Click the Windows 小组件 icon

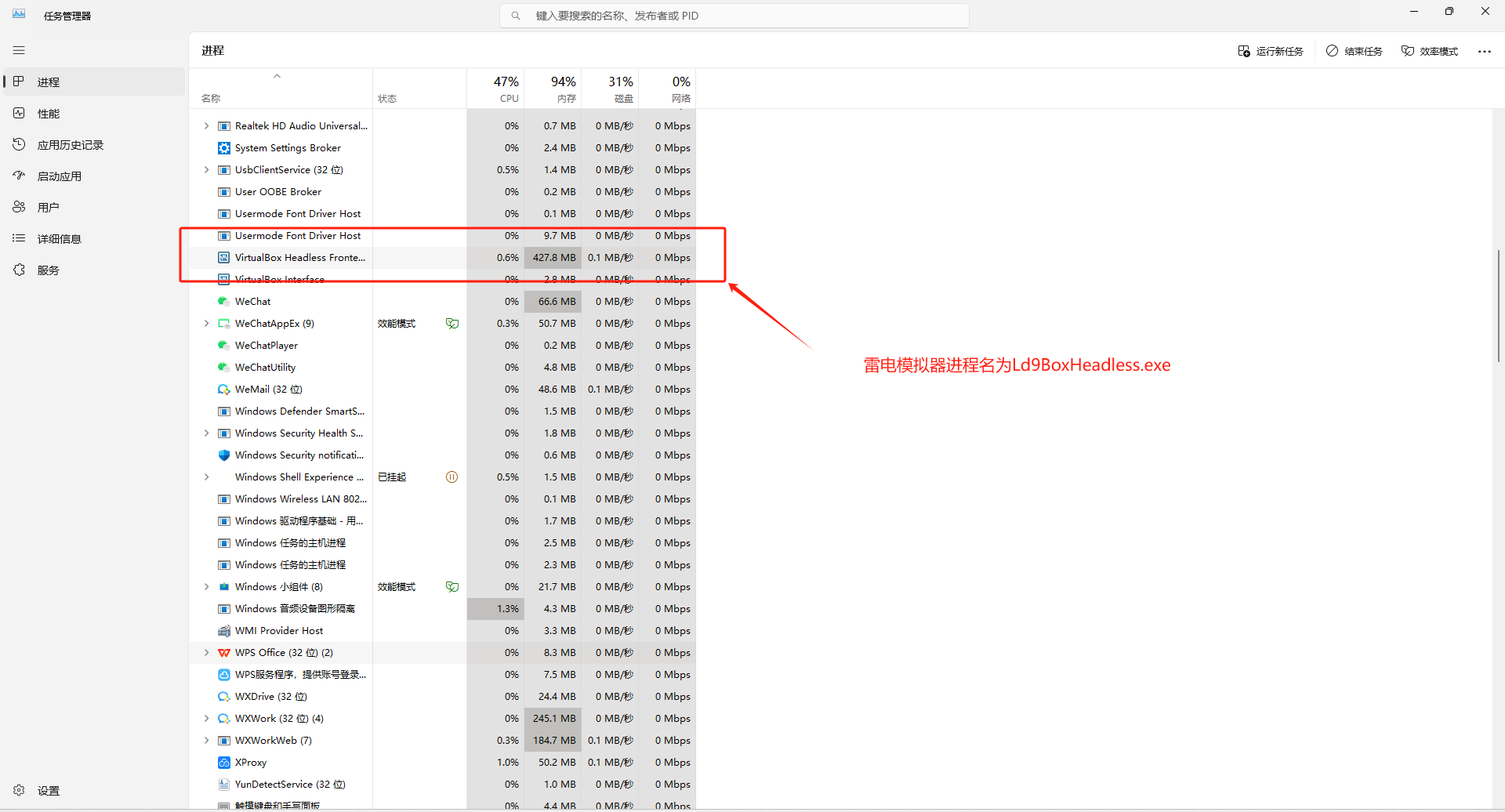(224, 587)
